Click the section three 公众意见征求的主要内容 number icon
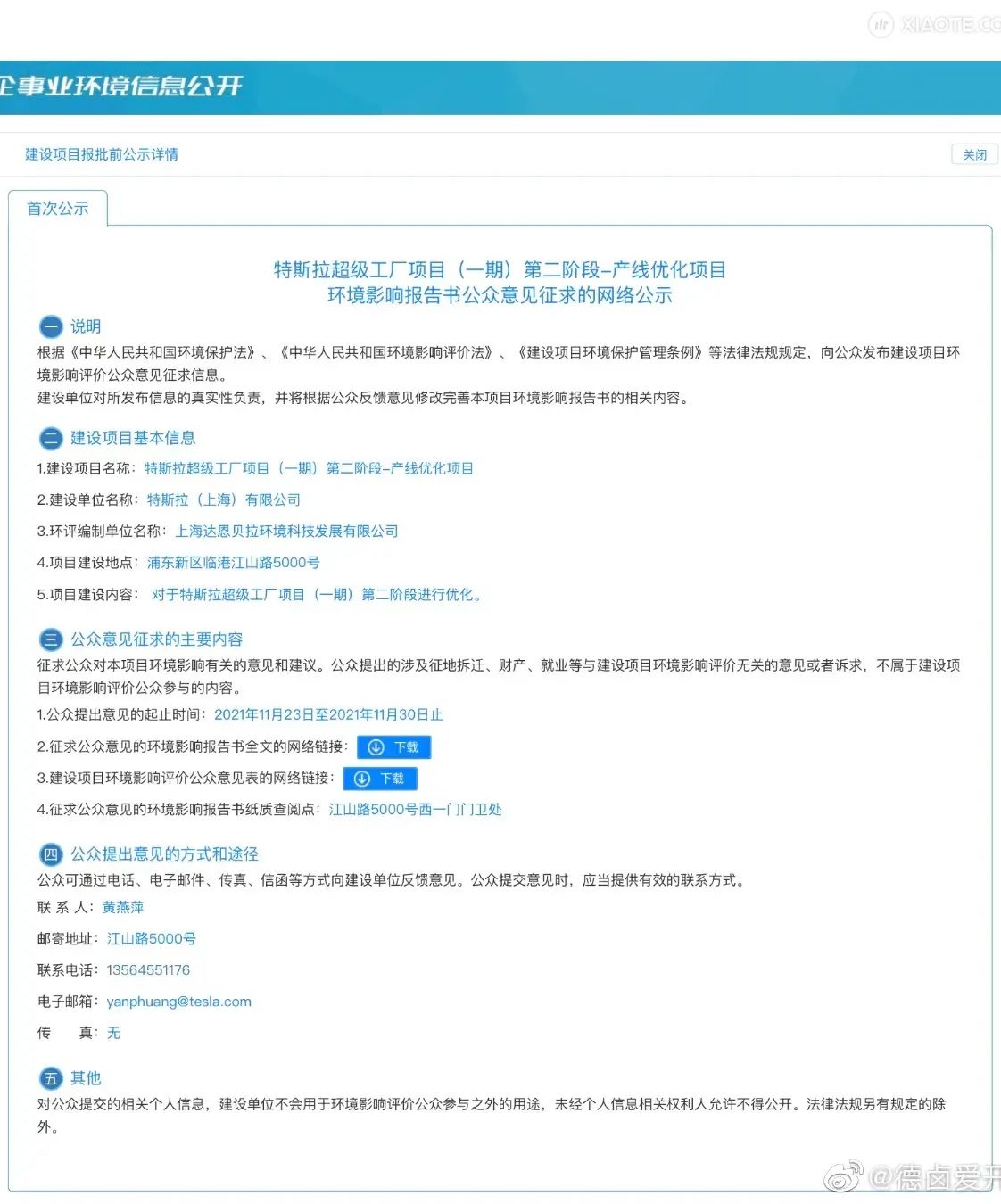The width and height of the screenshot is (1001, 1204). [51, 639]
